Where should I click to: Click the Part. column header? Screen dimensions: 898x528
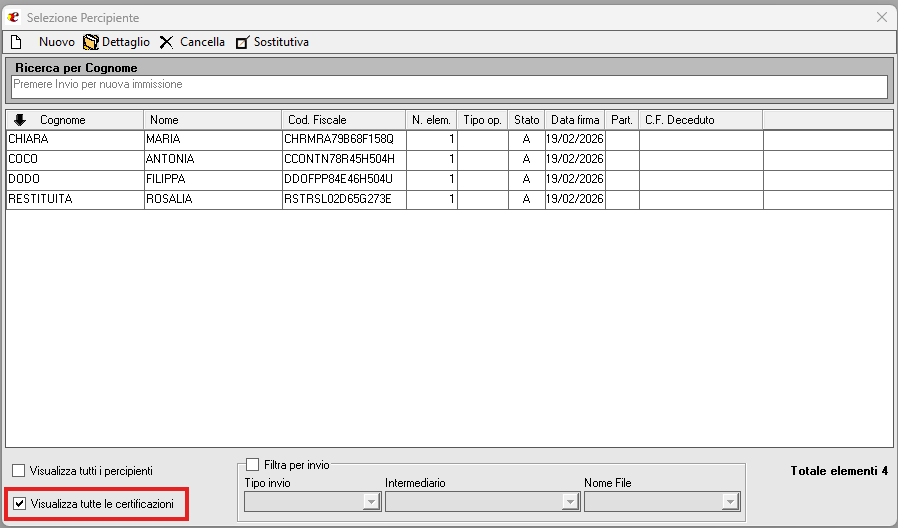click(x=622, y=120)
